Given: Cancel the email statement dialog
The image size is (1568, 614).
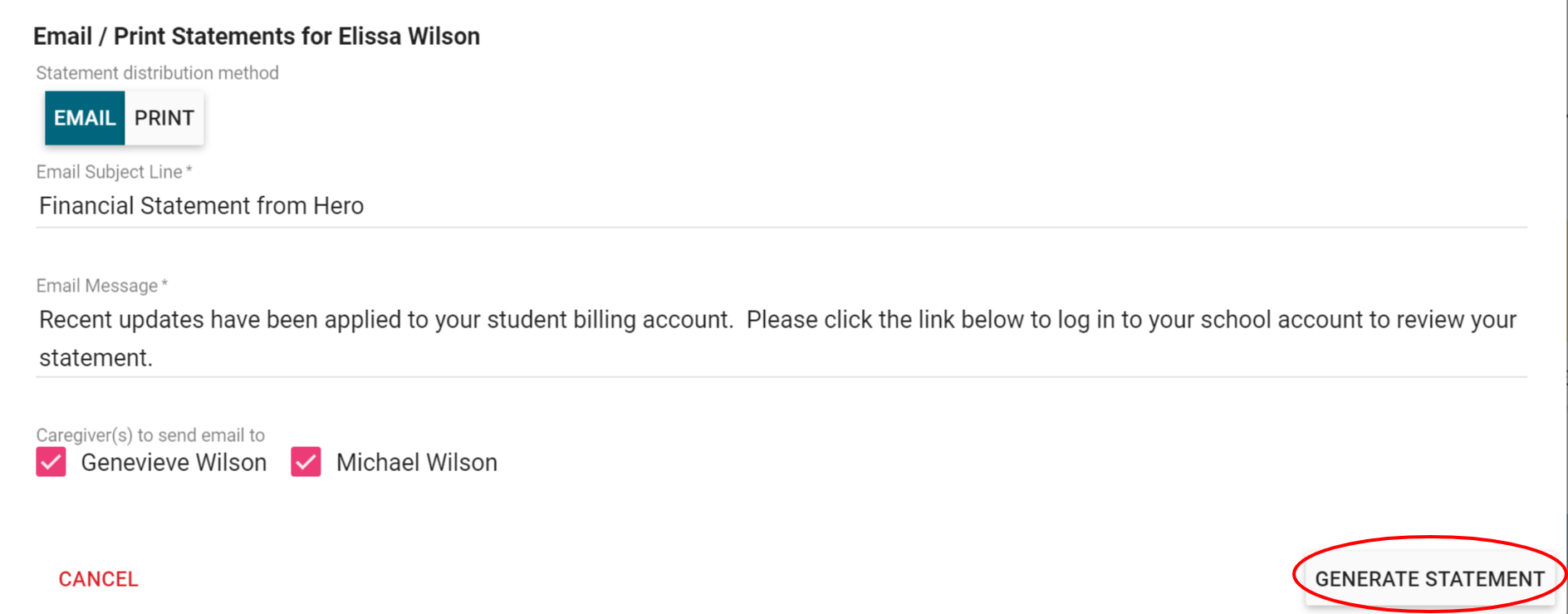Looking at the screenshot, I should [x=98, y=579].
